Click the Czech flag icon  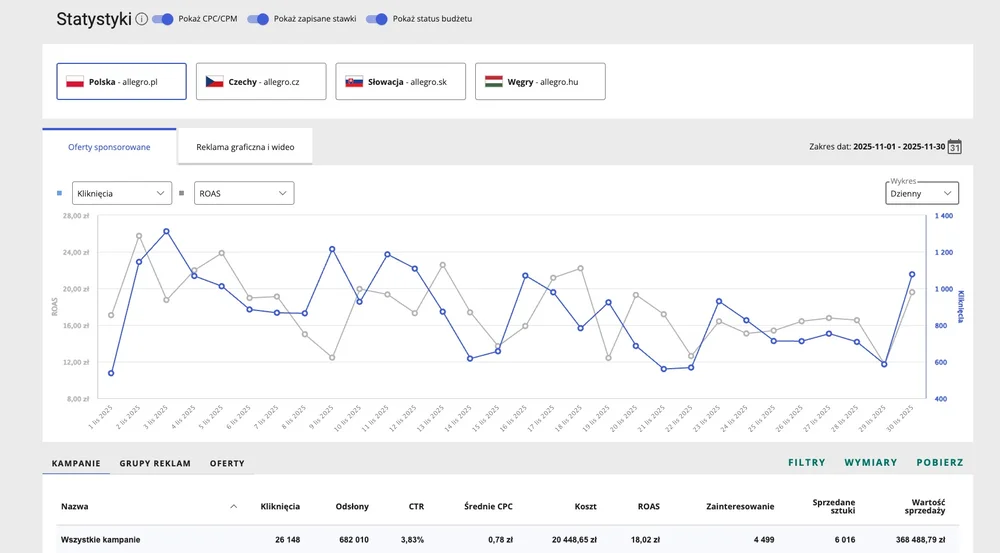214,82
